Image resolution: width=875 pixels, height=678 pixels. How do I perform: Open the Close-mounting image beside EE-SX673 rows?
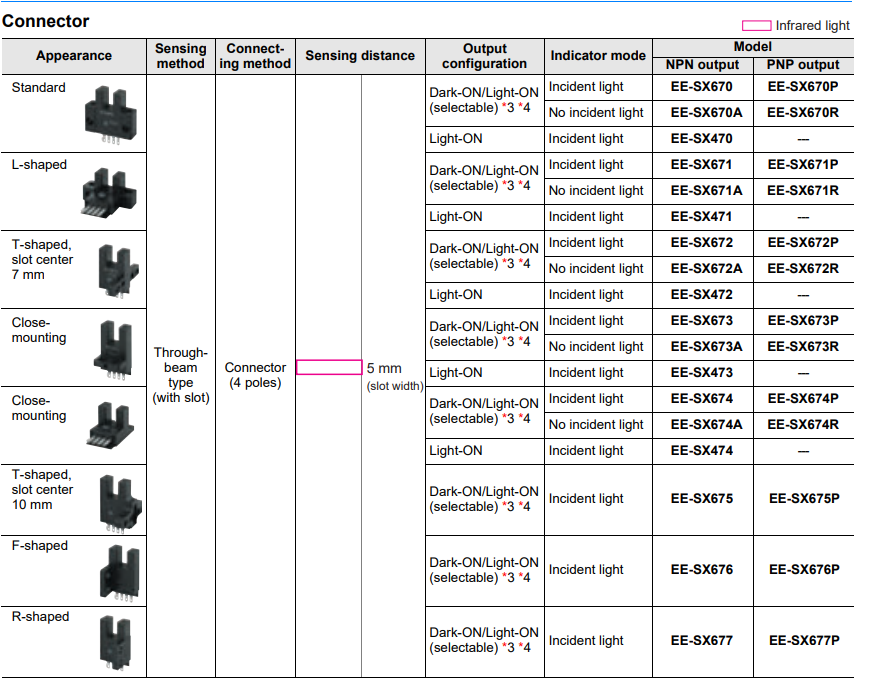[x=110, y=350]
